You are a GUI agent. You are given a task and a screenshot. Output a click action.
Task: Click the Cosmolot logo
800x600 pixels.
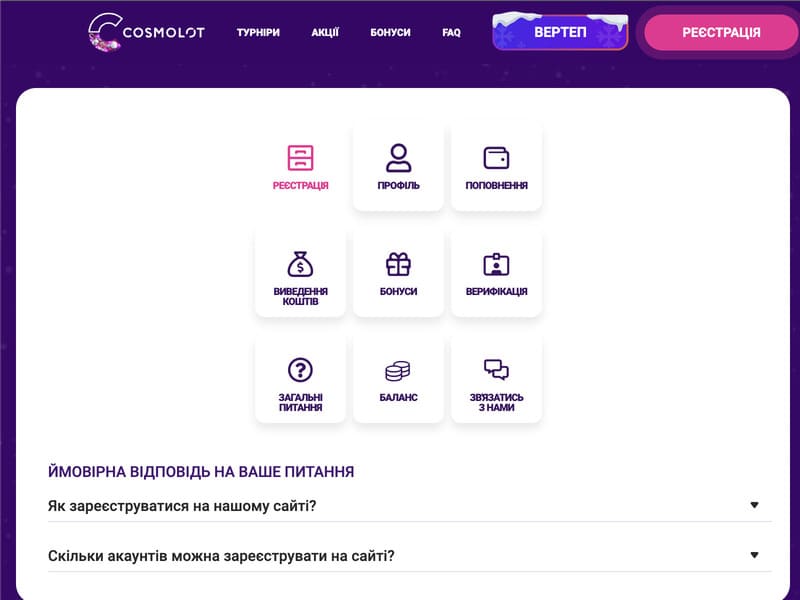(145, 32)
